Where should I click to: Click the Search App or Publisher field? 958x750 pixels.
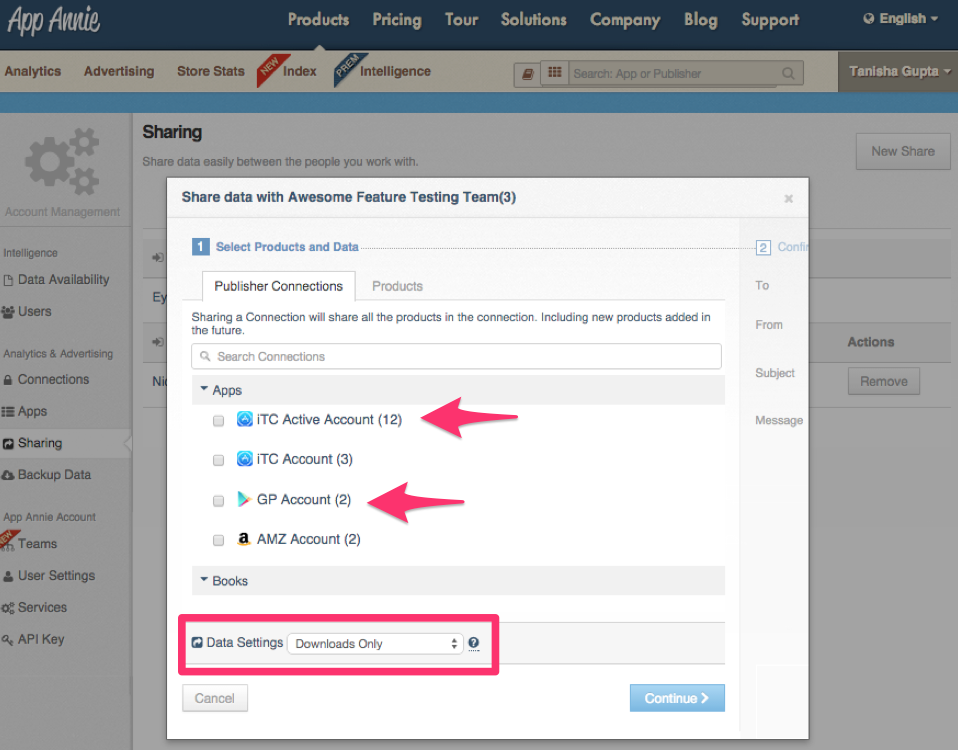point(686,73)
